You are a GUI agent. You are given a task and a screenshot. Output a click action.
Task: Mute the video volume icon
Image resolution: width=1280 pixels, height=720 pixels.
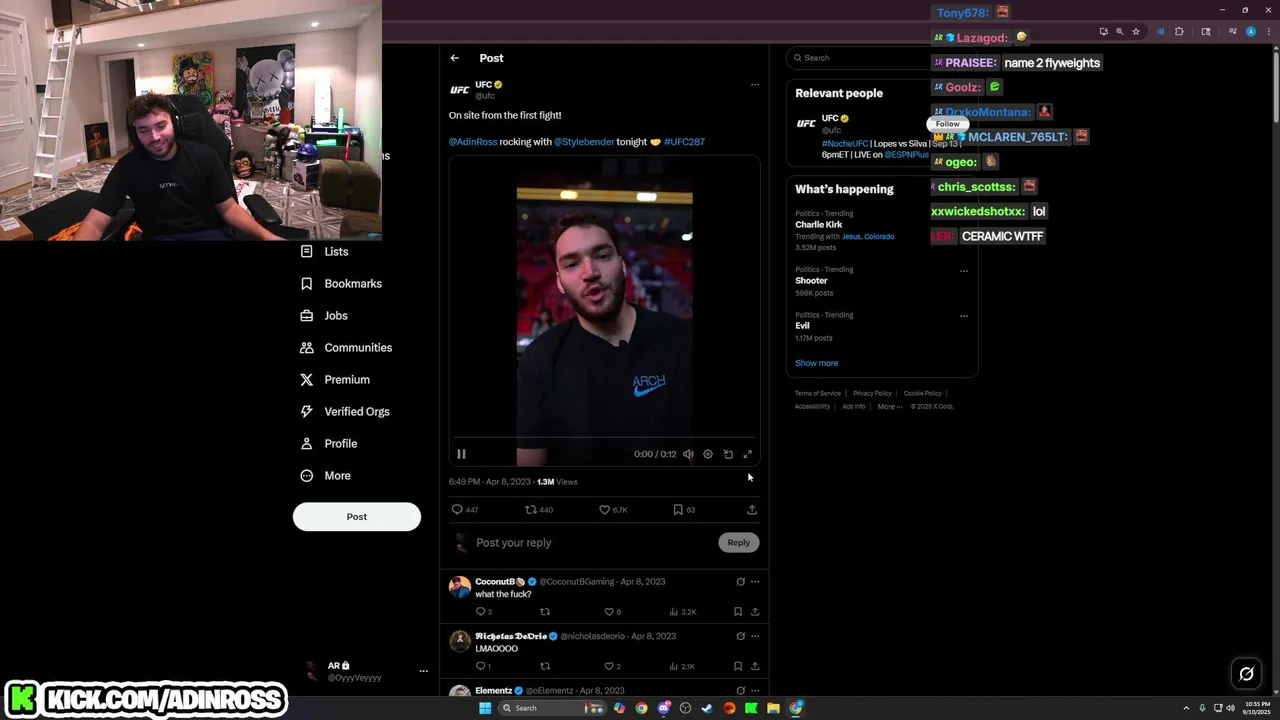pyautogui.click(x=688, y=454)
